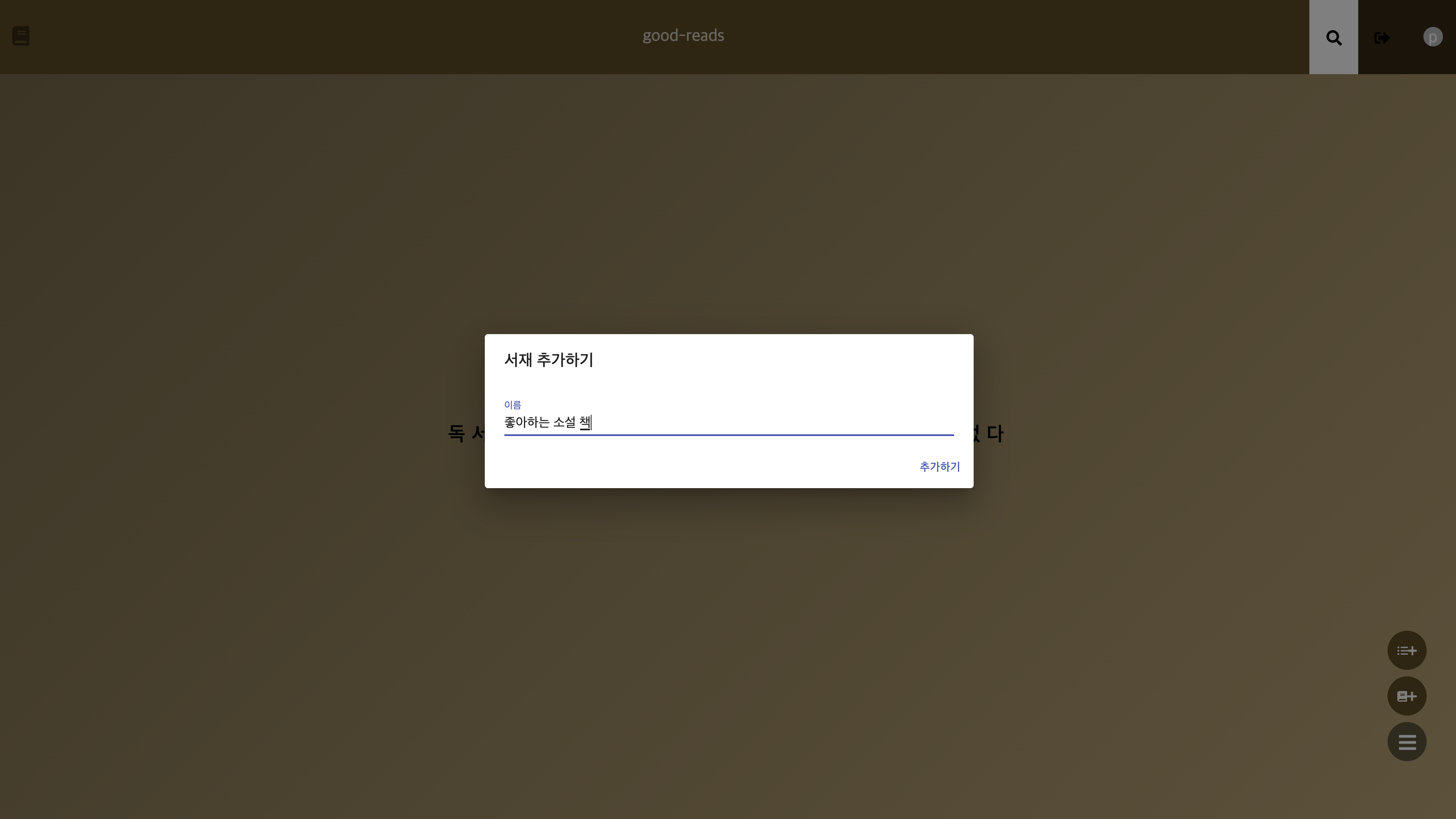Click the 서재 추가하기 dialog heading

pos(548,359)
